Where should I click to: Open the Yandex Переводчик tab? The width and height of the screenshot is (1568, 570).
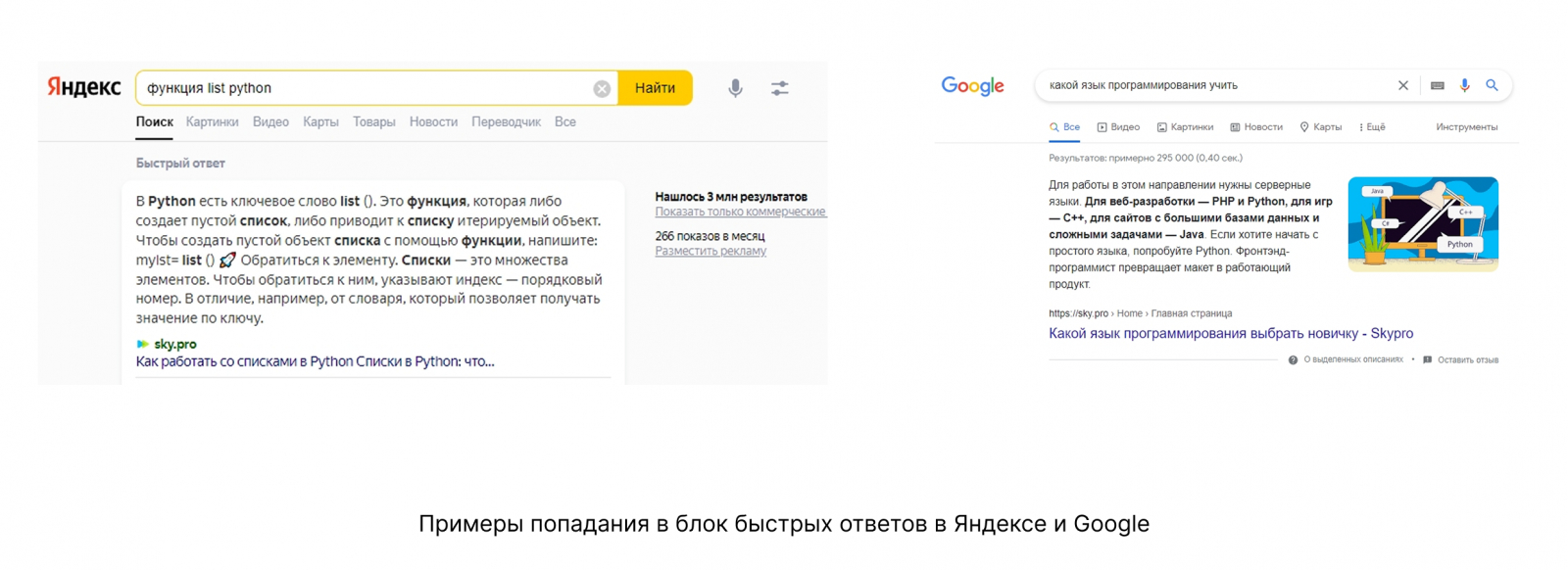click(506, 122)
